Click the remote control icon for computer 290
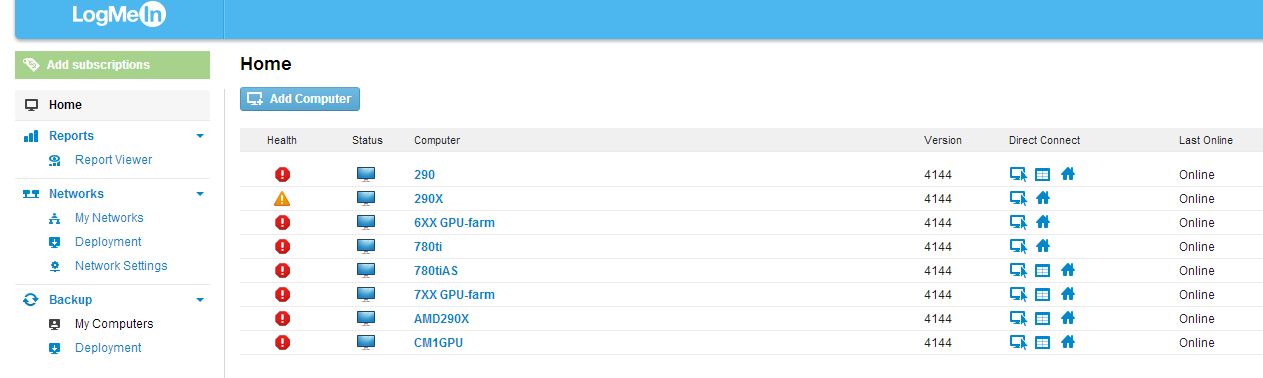1263x378 pixels. (x=1018, y=174)
